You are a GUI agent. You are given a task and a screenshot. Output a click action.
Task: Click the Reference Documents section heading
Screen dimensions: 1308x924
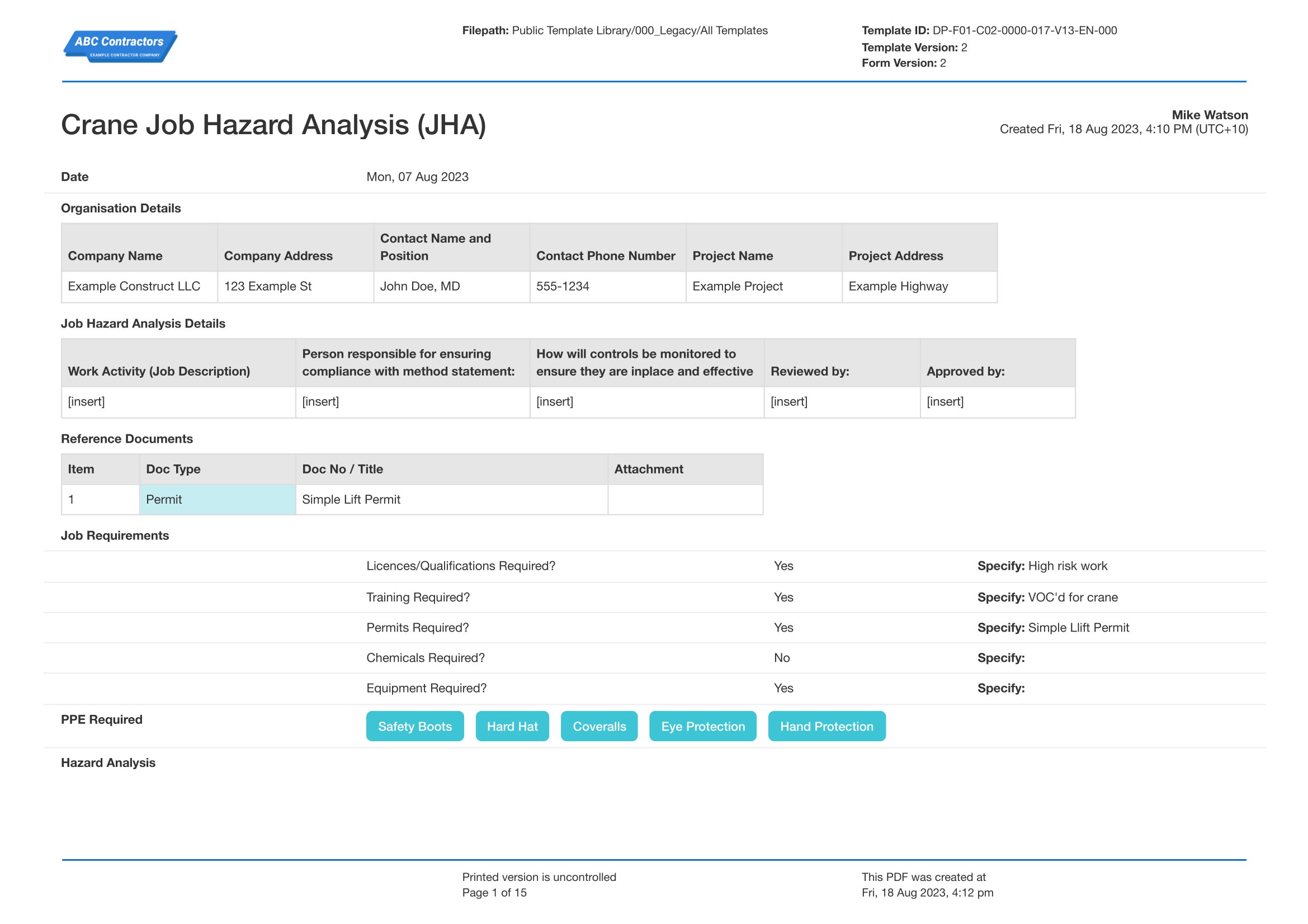(x=127, y=438)
